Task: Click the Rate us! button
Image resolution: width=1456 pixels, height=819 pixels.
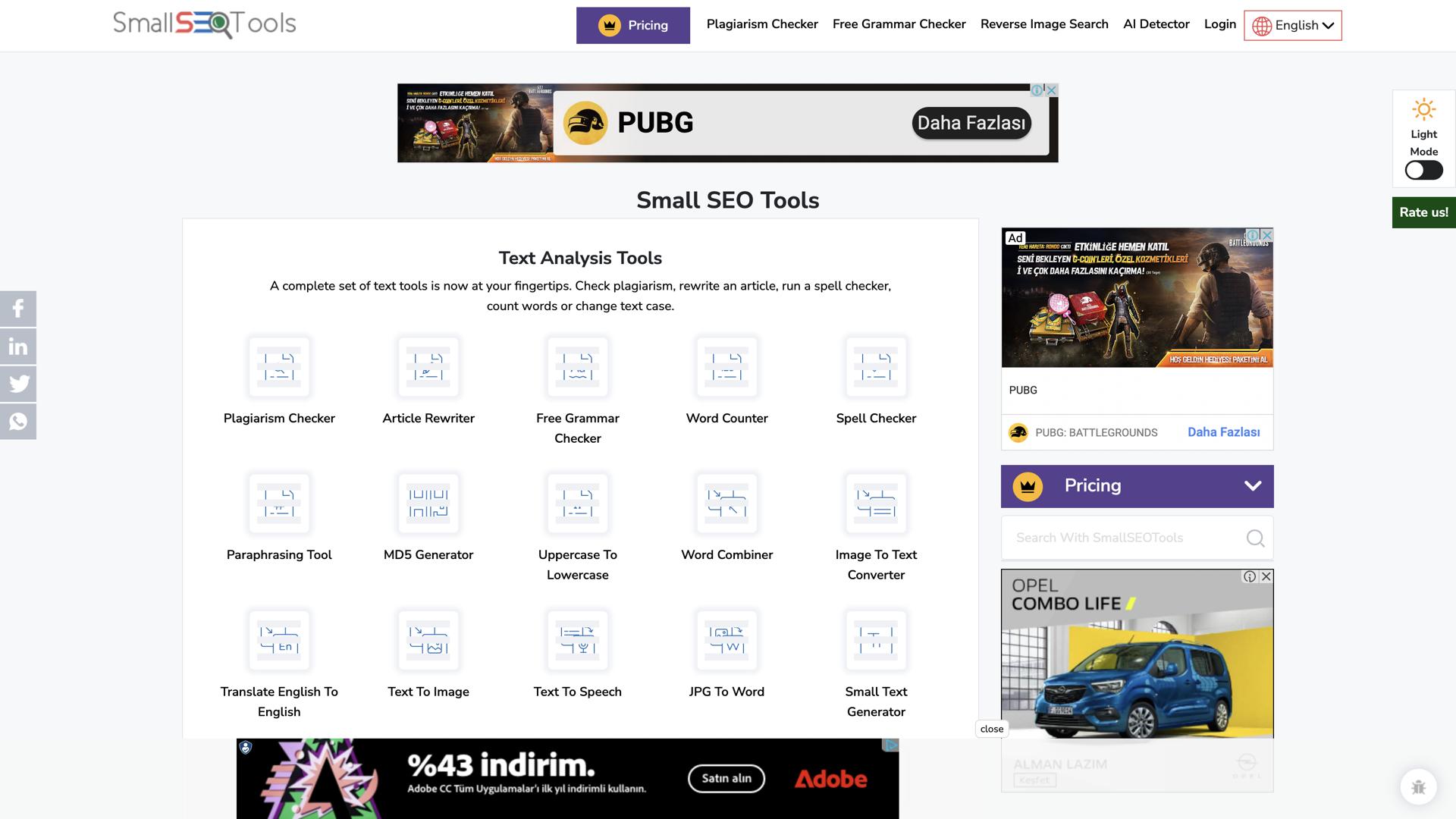Action: [x=1423, y=212]
